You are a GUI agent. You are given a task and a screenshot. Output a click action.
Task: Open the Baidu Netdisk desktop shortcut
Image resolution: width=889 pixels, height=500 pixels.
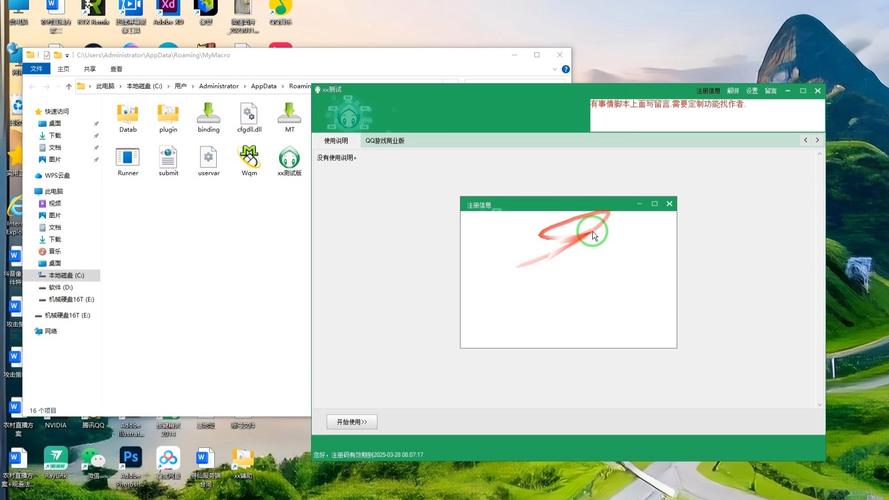[168, 463]
